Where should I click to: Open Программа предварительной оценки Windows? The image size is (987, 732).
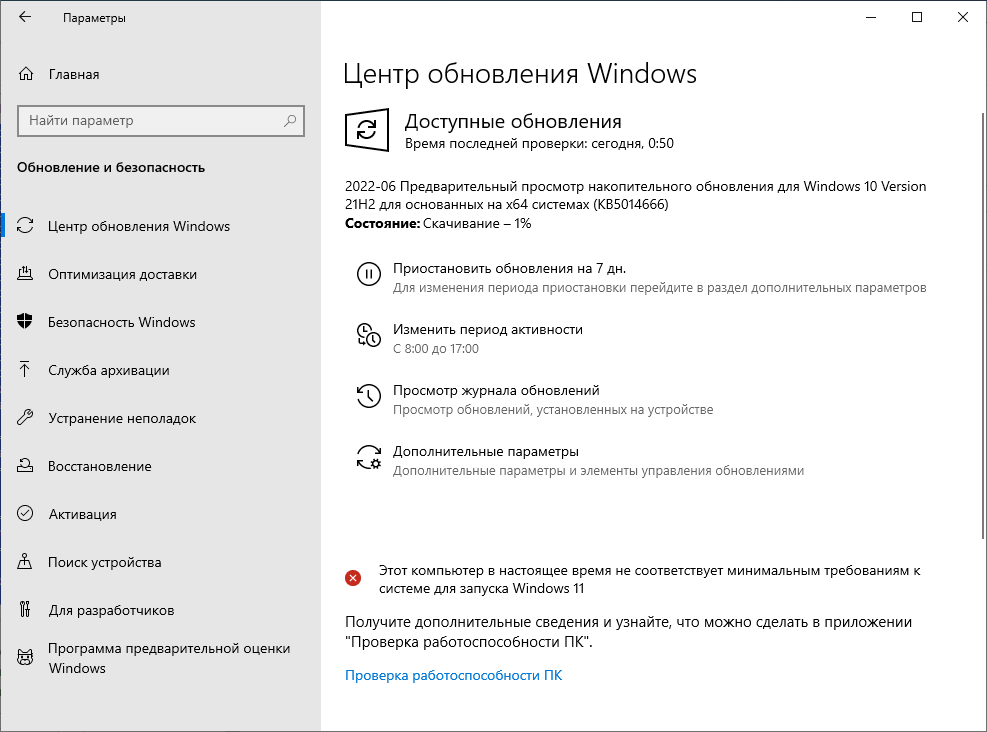pos(169,658)
